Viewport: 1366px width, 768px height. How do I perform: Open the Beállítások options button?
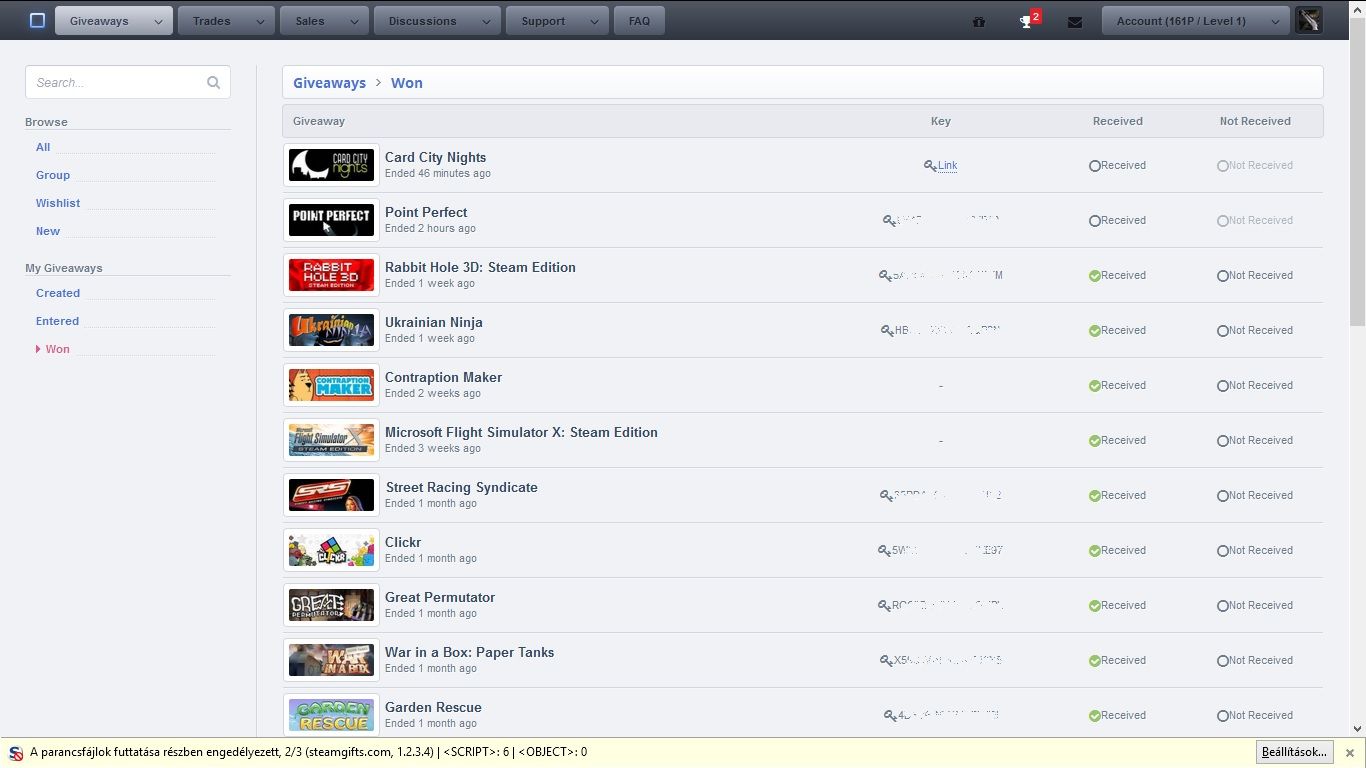(1295, 752)
